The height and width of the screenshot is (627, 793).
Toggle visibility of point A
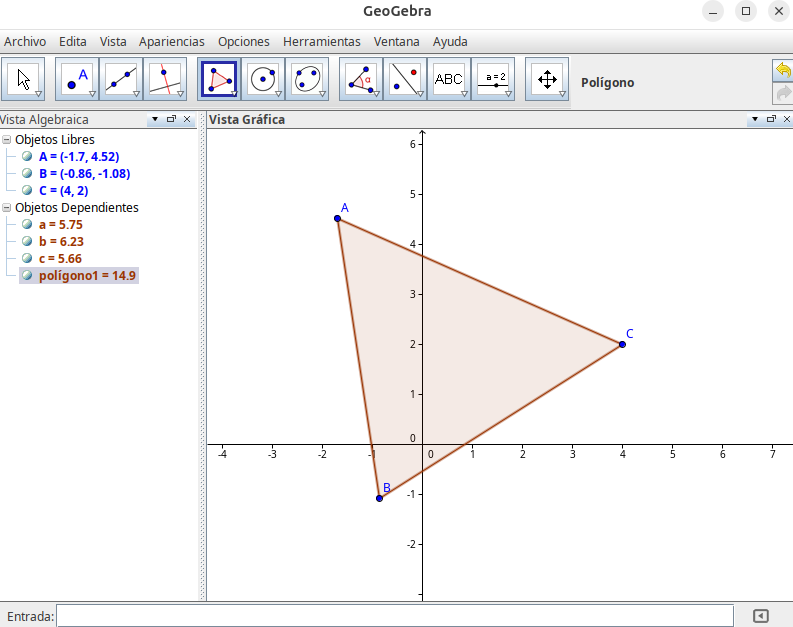click(x=27, y=157)
